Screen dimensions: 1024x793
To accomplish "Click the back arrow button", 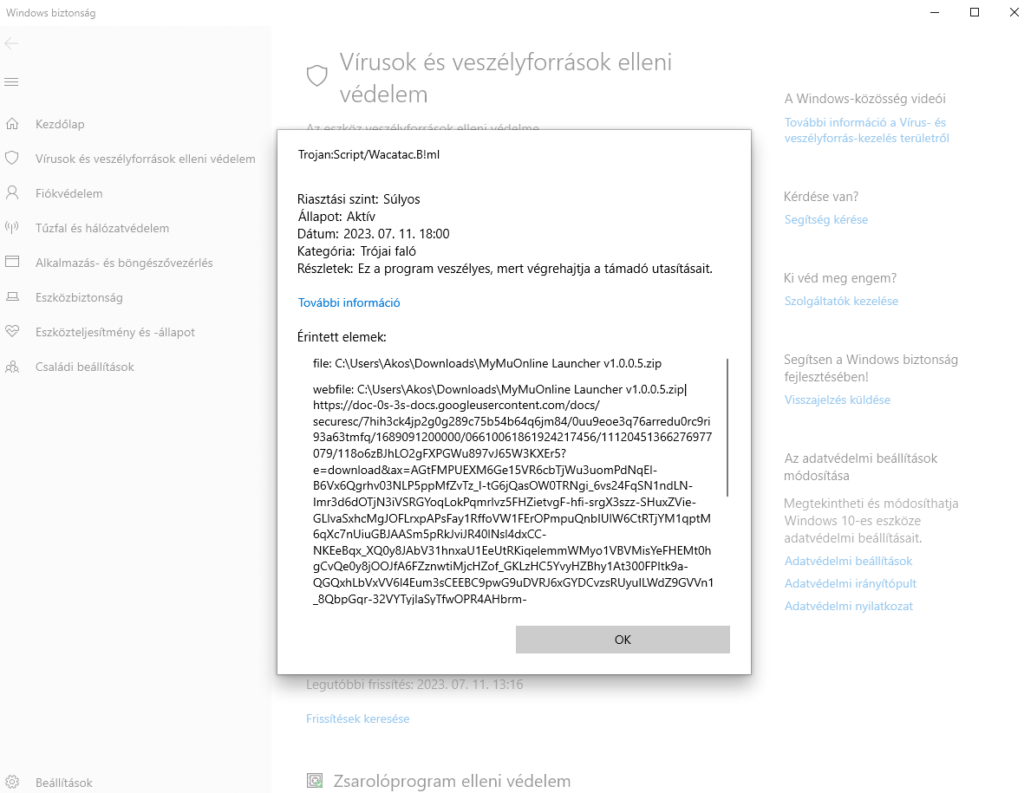I will (12, 44).
